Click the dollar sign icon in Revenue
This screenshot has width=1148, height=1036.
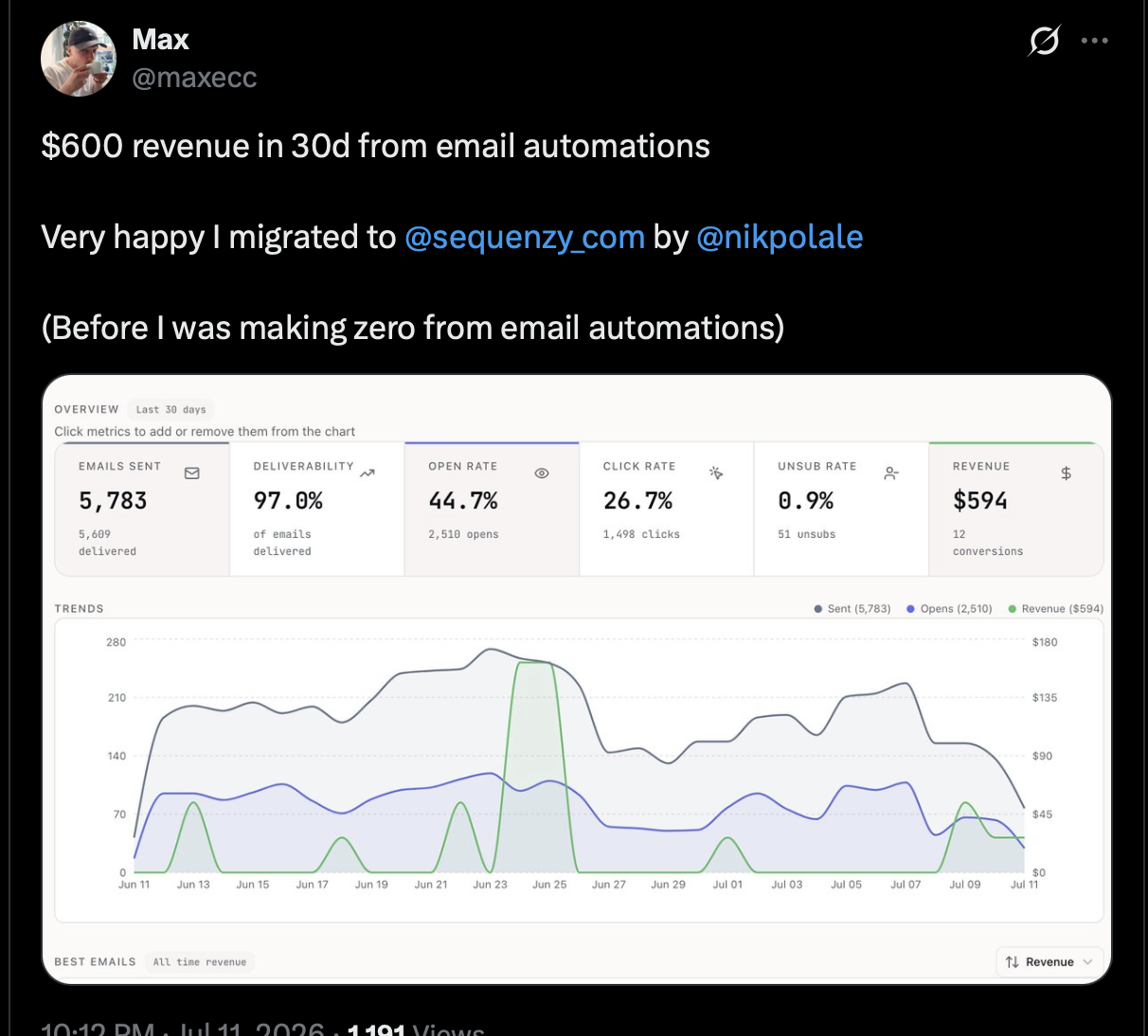1067,473
